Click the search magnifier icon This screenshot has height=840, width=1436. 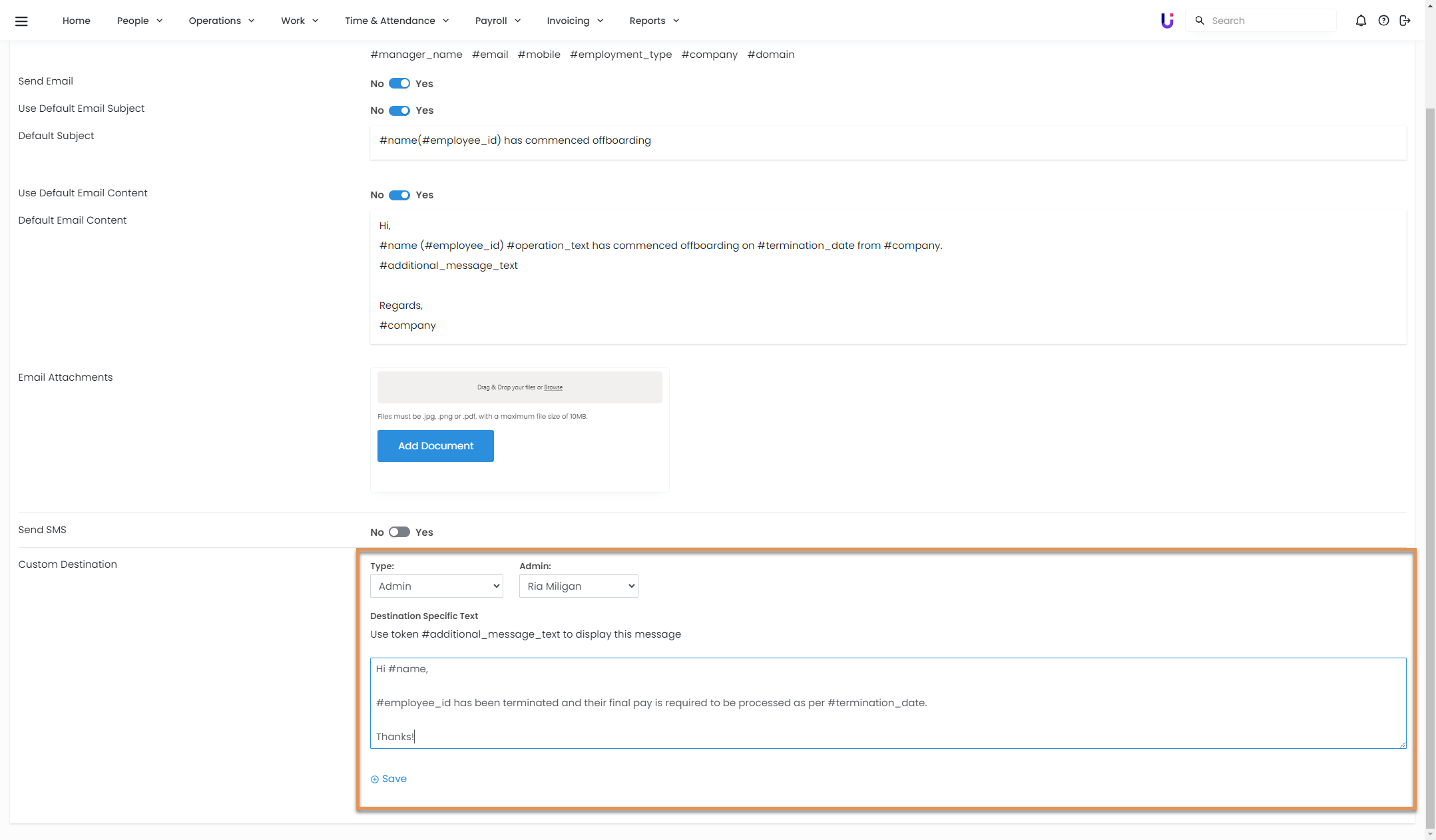1200,21
